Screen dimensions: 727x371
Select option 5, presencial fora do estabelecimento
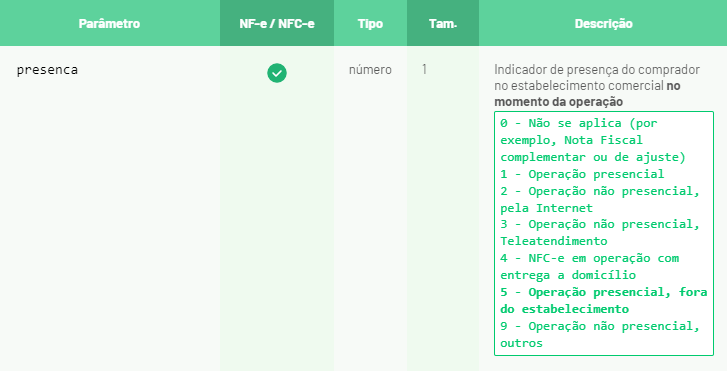(x=604, y=301)
